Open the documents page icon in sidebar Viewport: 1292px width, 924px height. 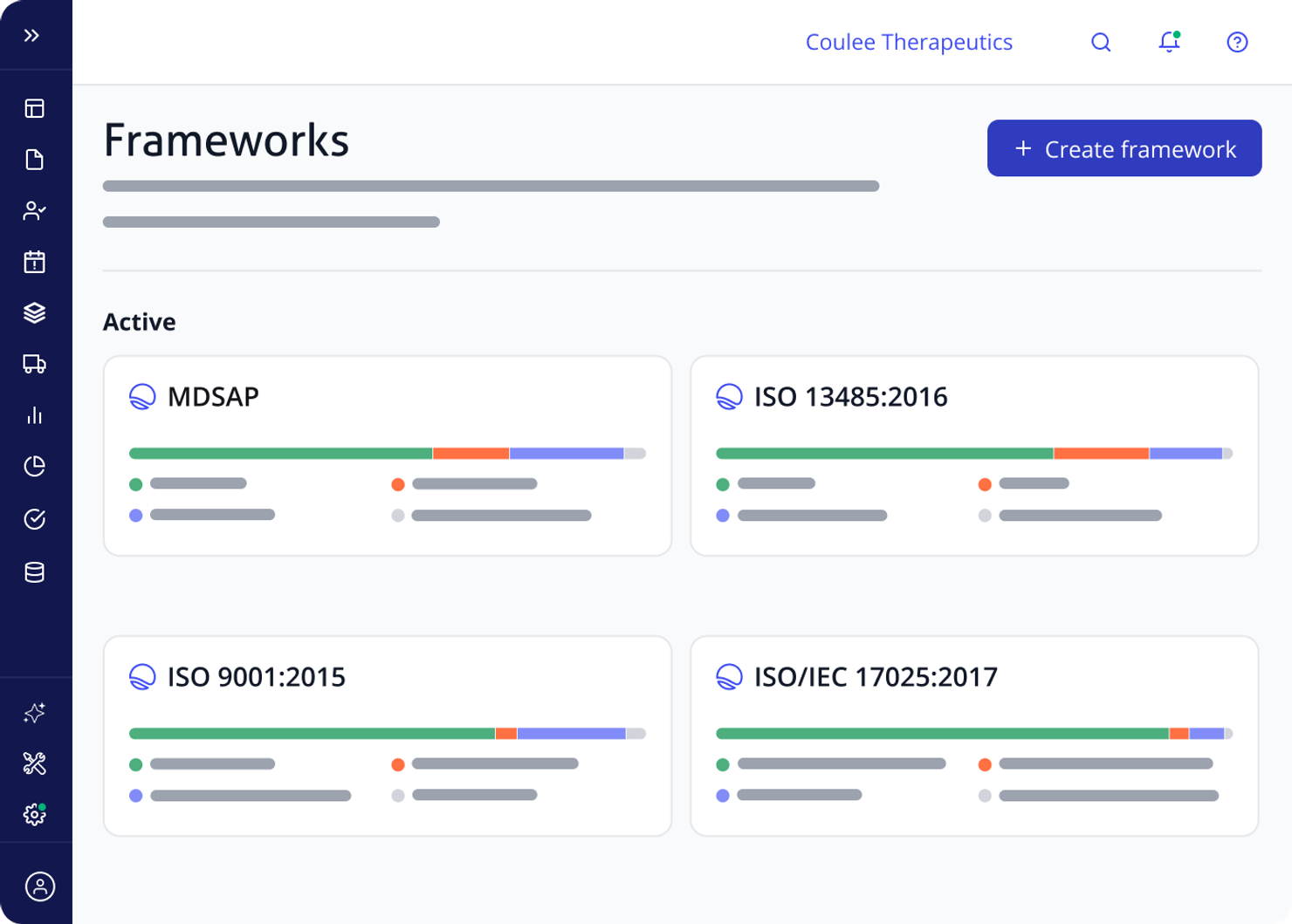tap(35, 160)
